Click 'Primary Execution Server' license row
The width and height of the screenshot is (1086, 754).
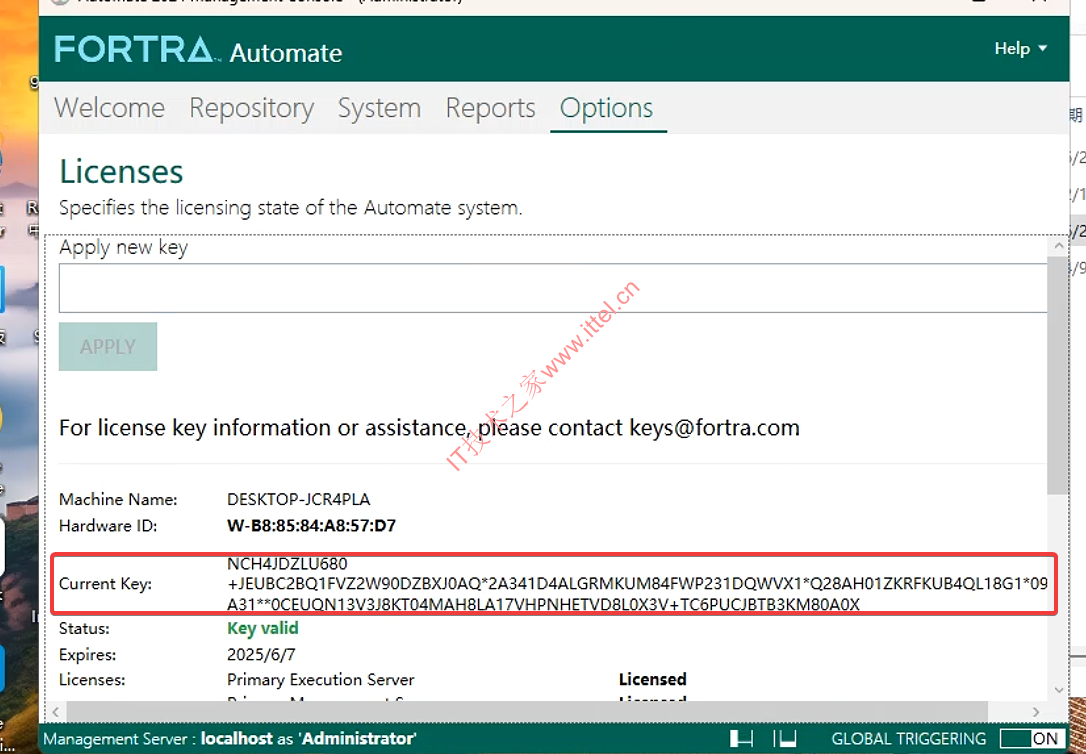pos(321,679)
